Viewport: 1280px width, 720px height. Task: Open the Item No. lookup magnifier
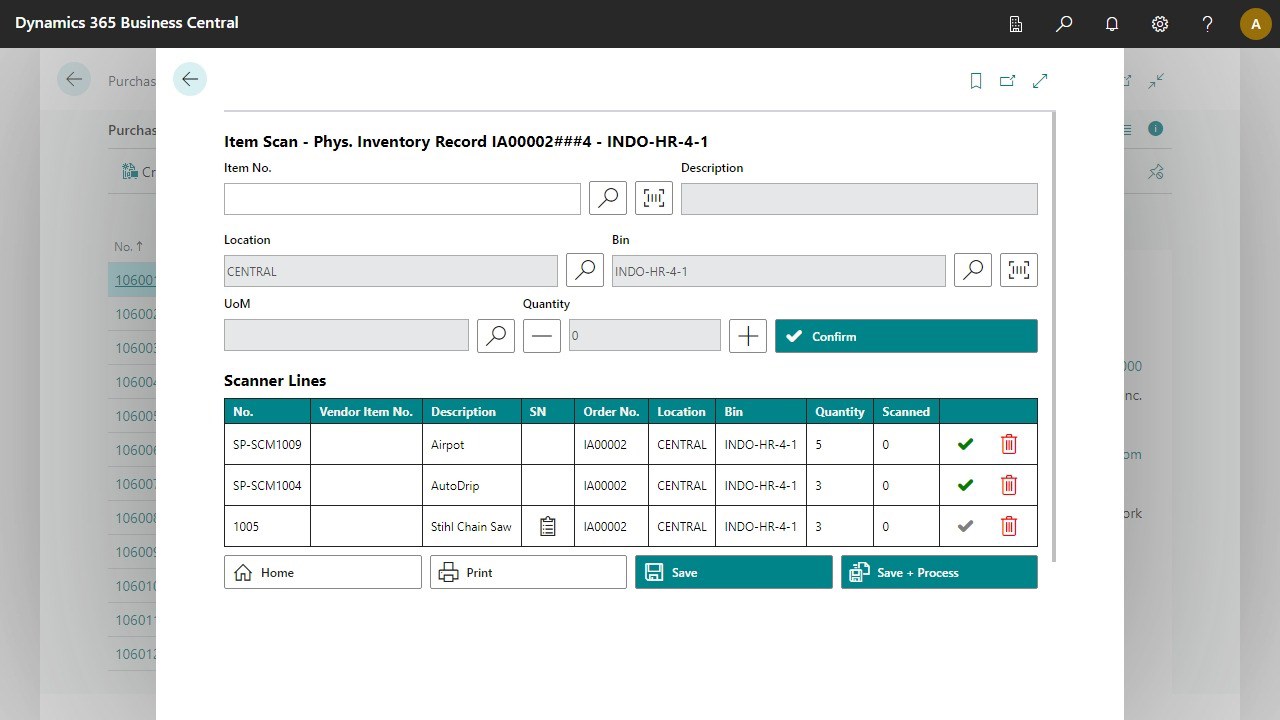(607, 198)
